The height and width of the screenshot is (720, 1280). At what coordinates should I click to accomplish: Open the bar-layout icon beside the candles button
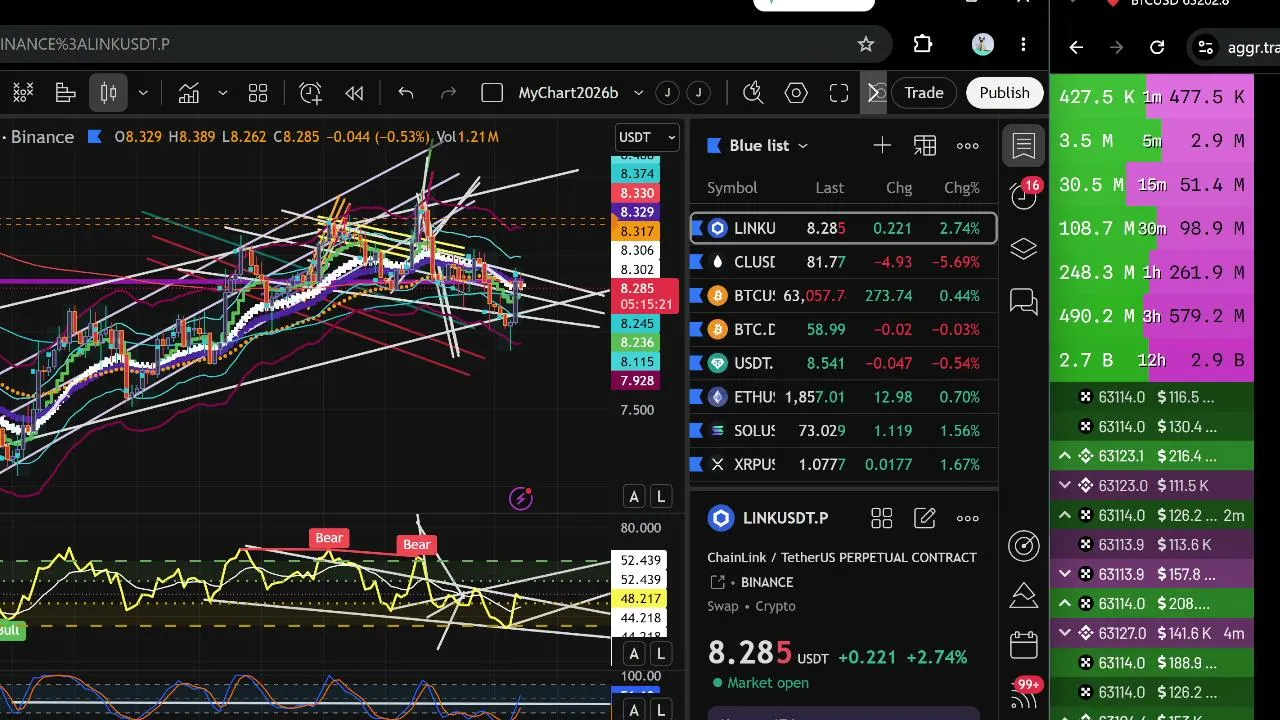pyautogui.click(x=66, y=93)
